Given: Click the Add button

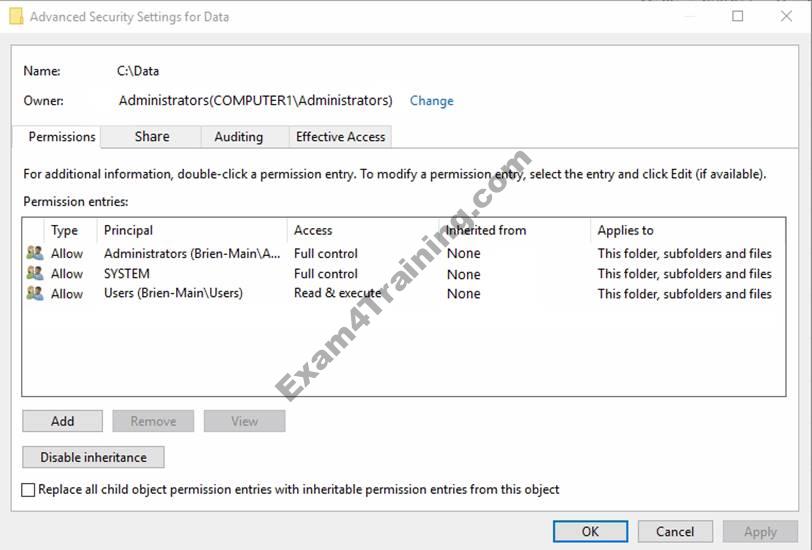Looking at the screenshot, I should pyautogui.click(x=62, y=421).
